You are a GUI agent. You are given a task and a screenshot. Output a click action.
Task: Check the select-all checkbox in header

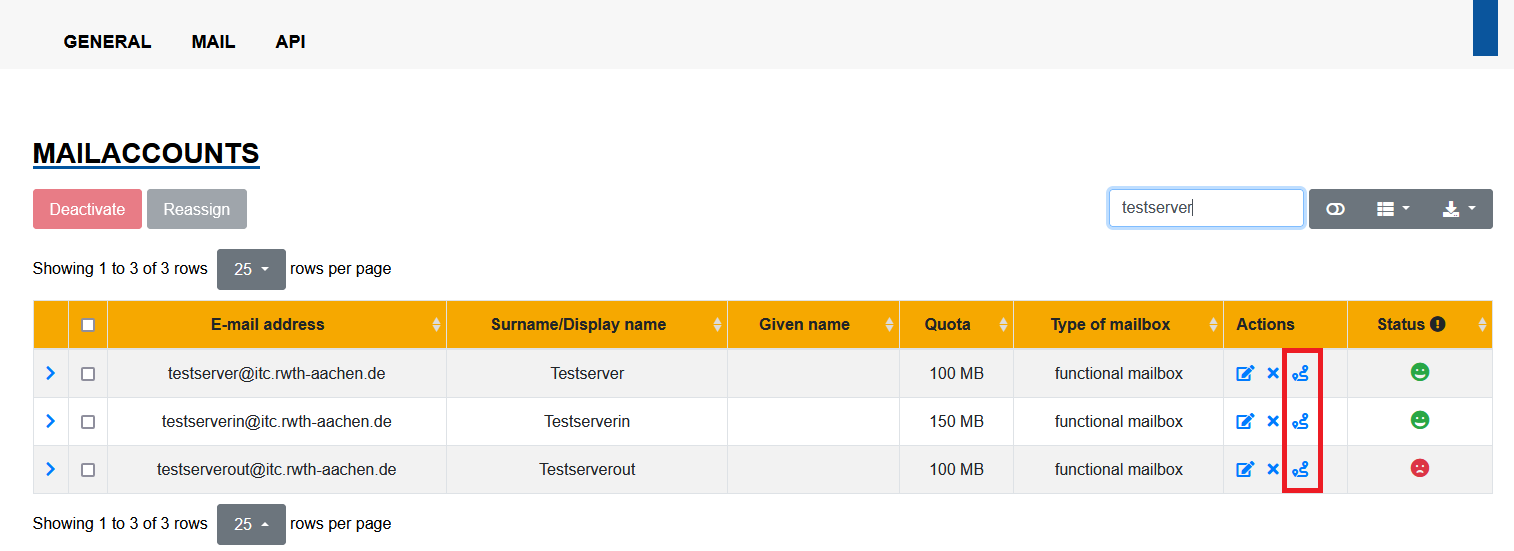click(88, 325)
